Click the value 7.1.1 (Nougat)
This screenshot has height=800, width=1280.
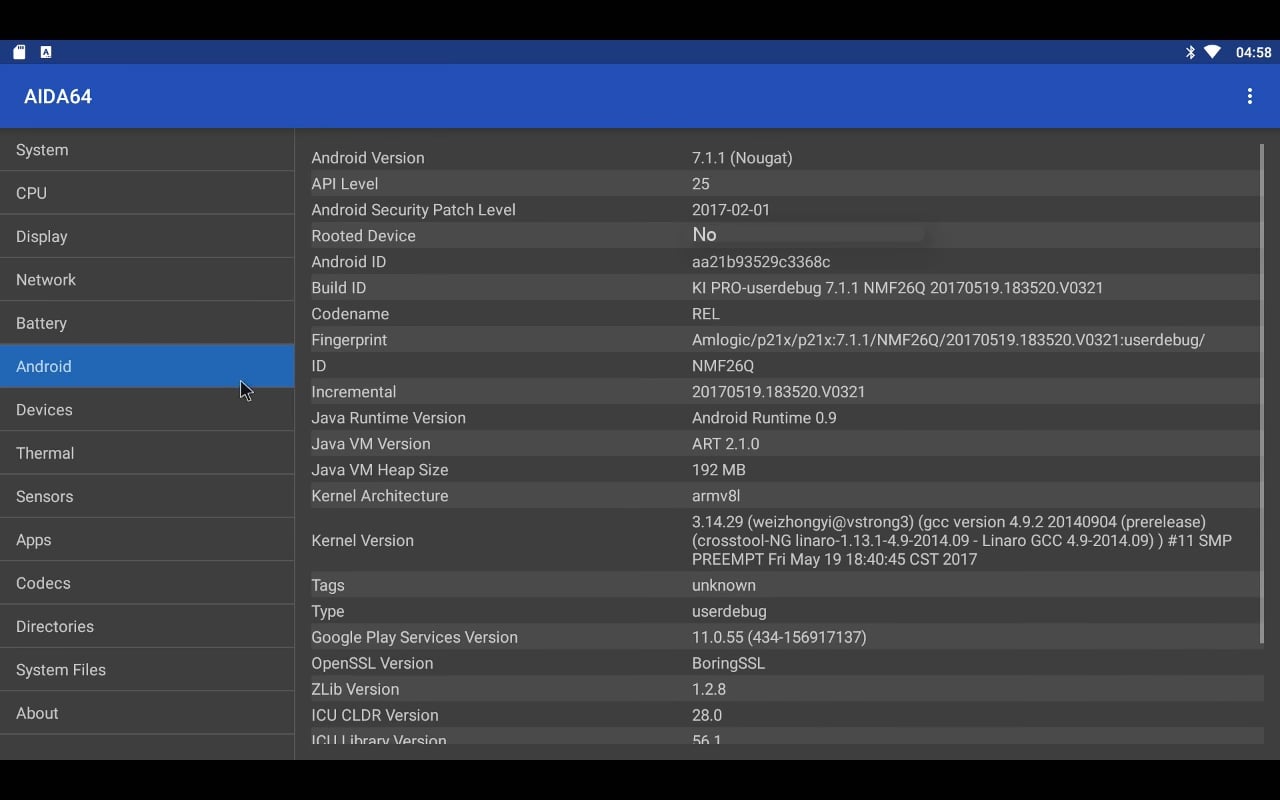tap(742, 158)
